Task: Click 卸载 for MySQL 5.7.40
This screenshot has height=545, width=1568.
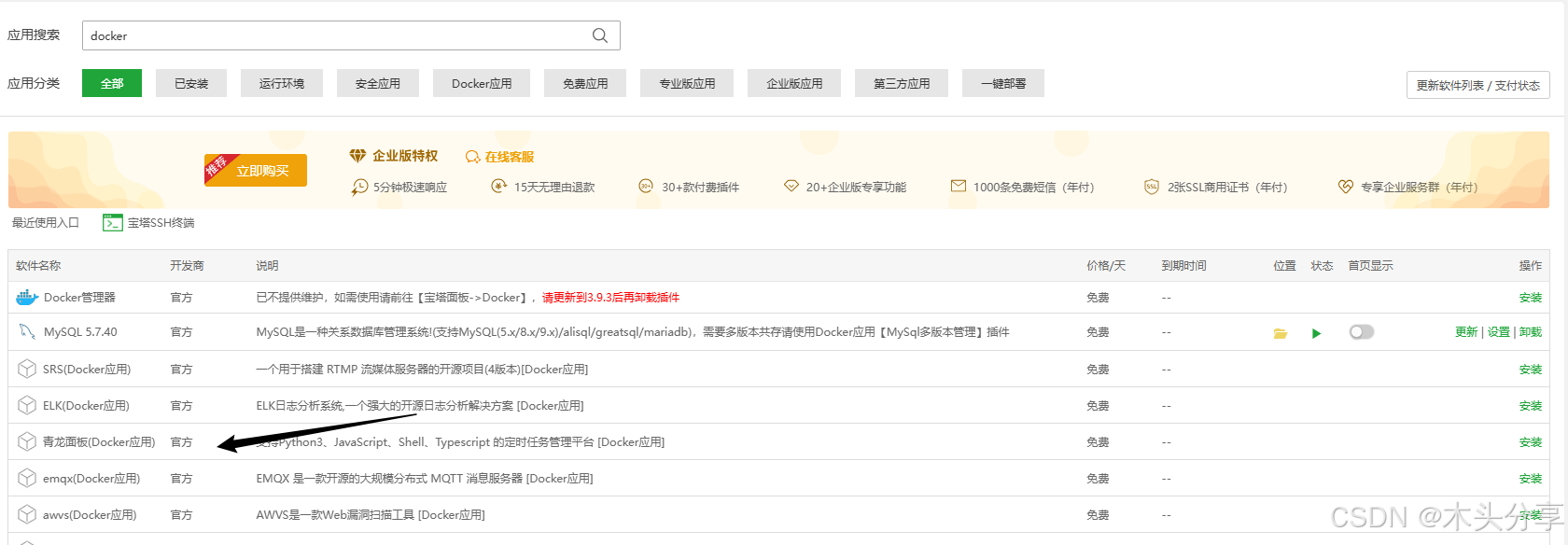Action: pos(1531,332)
